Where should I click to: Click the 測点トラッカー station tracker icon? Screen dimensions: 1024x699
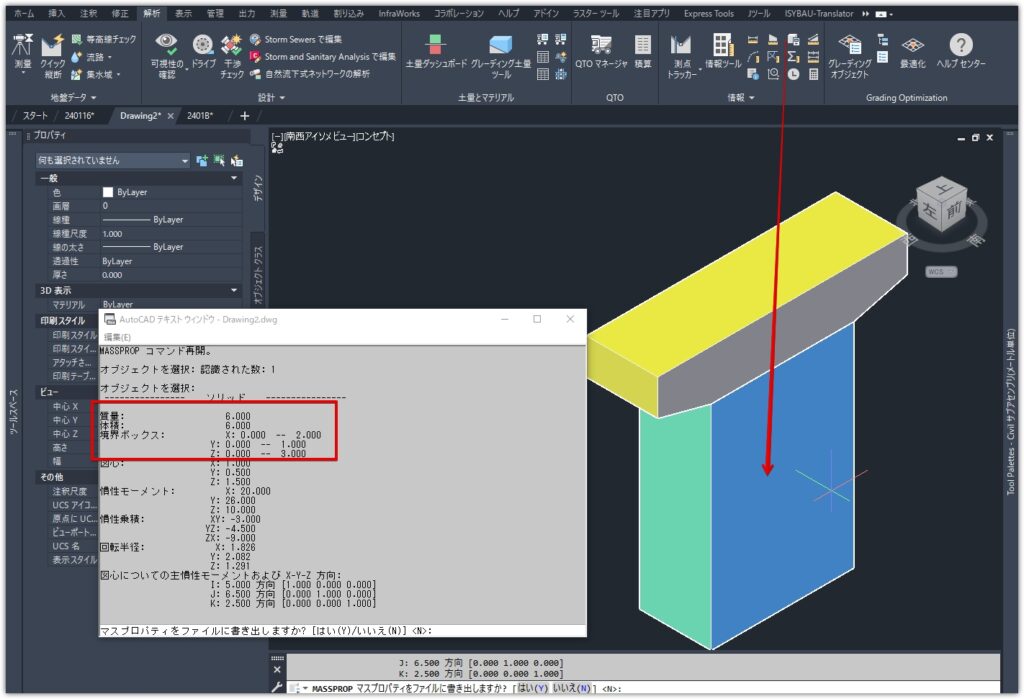click(680, 44)
